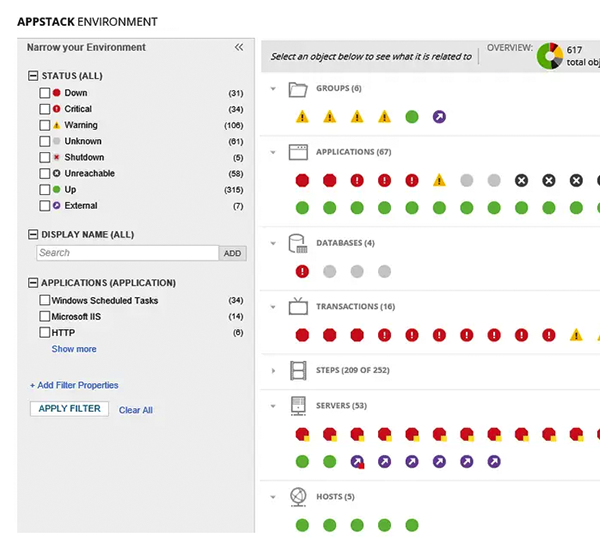Select the first unreachable application icon

pyautogui.click(x=521, y=180)
